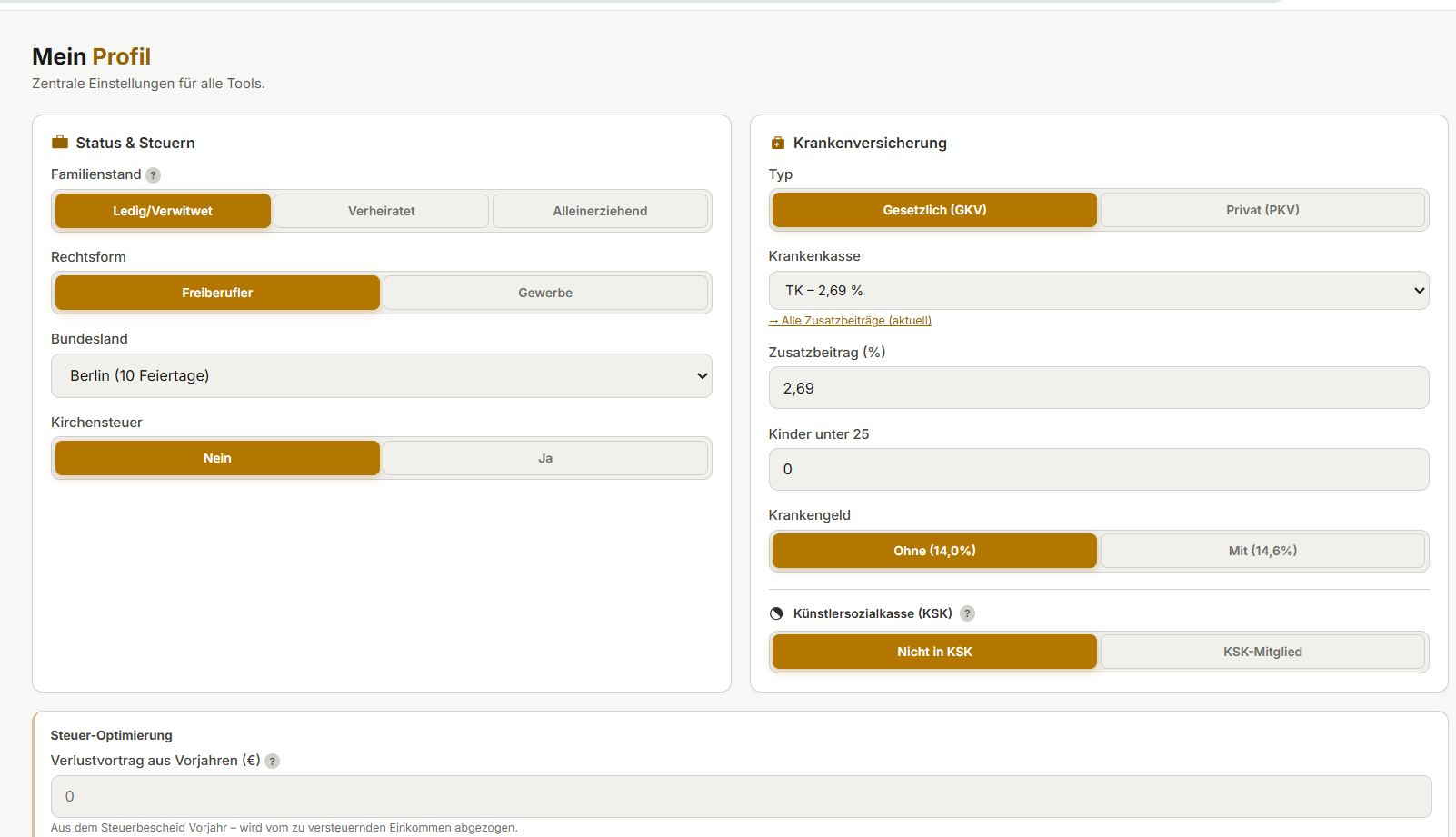This screenshot has width=1456, height=837.
Task: Choose Alleinerziehend family status
Action: point(600,211)
